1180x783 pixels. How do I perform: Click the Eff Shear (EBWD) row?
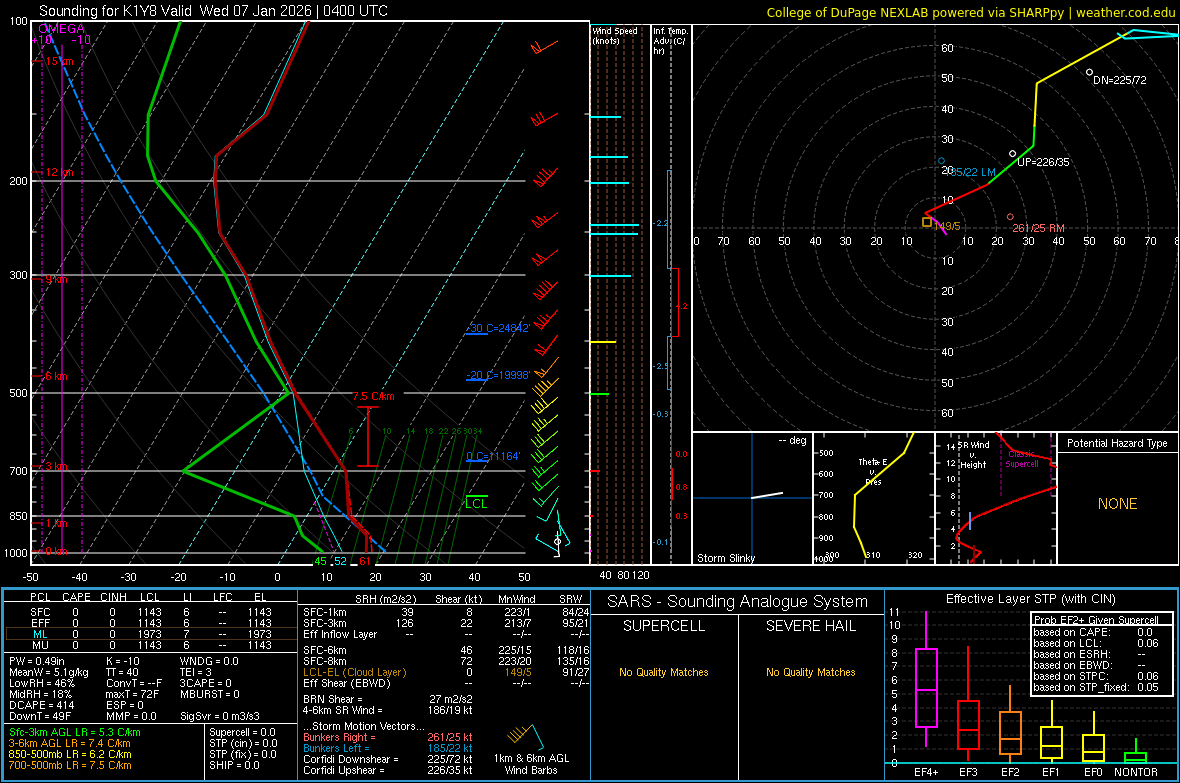446,683
